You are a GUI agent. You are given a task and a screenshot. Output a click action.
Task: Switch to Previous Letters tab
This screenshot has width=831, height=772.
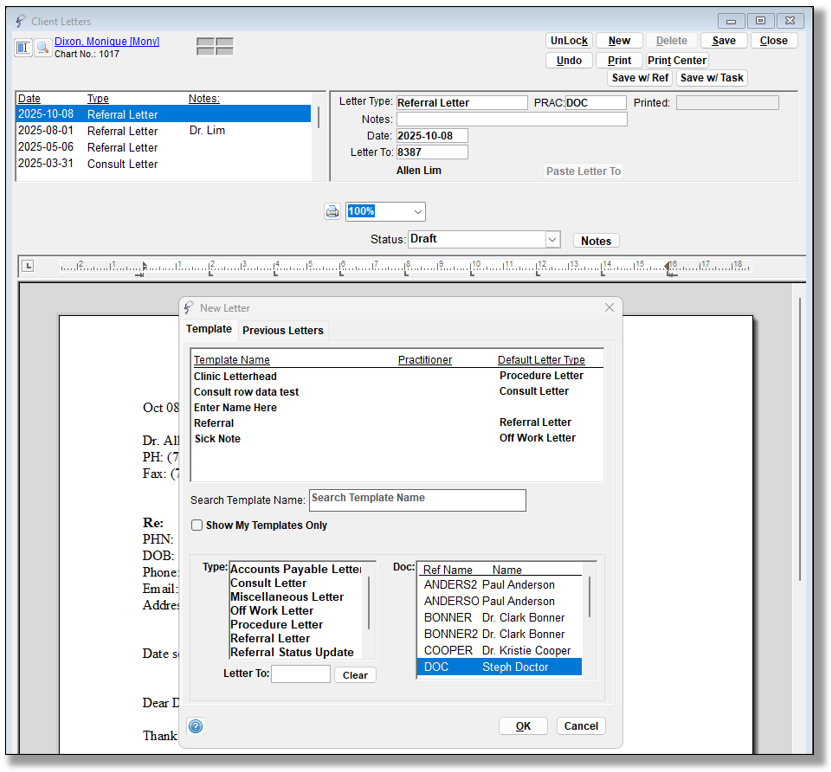(x=283, y=330)
